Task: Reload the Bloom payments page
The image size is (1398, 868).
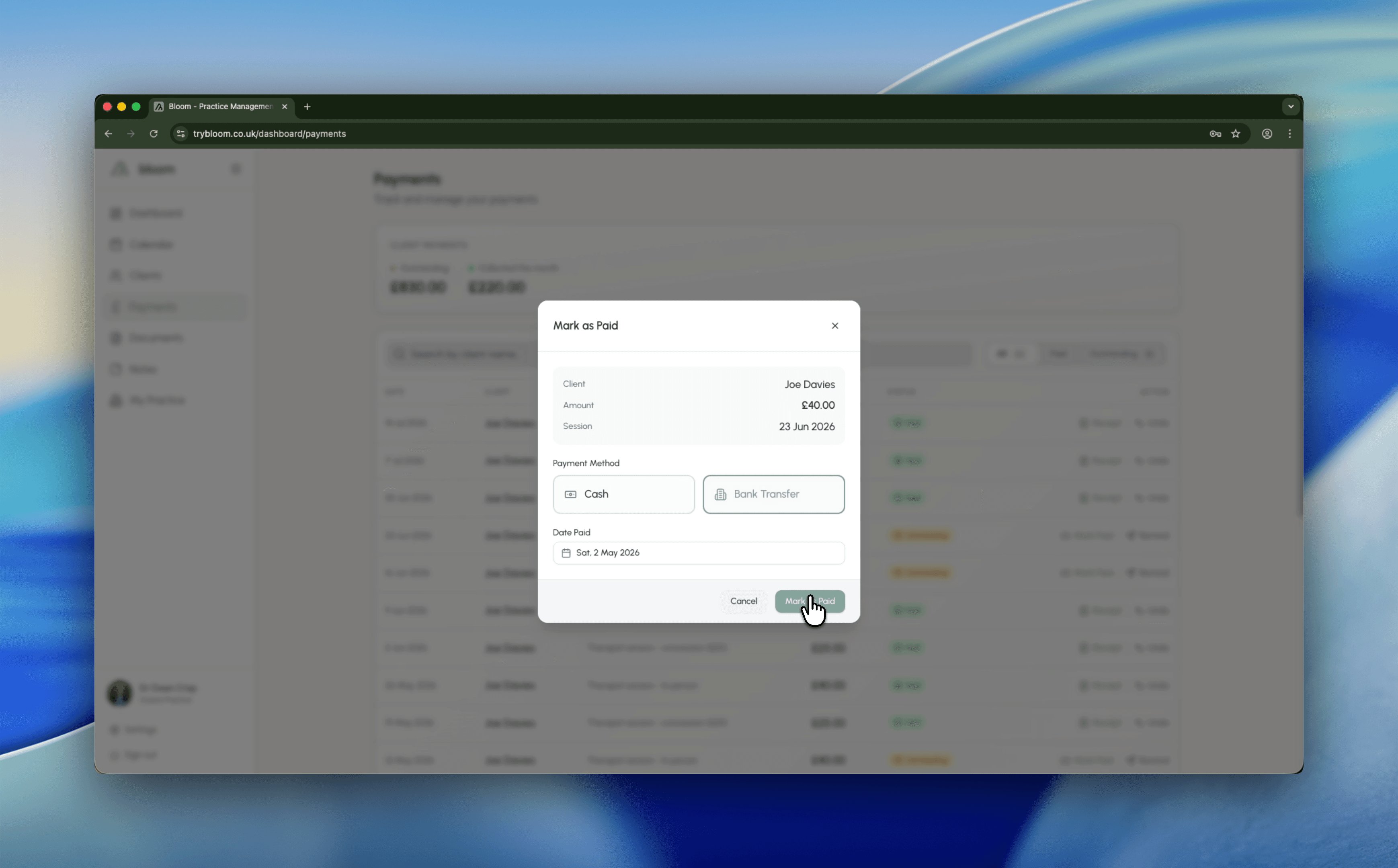Action: [x=153, y=134]
